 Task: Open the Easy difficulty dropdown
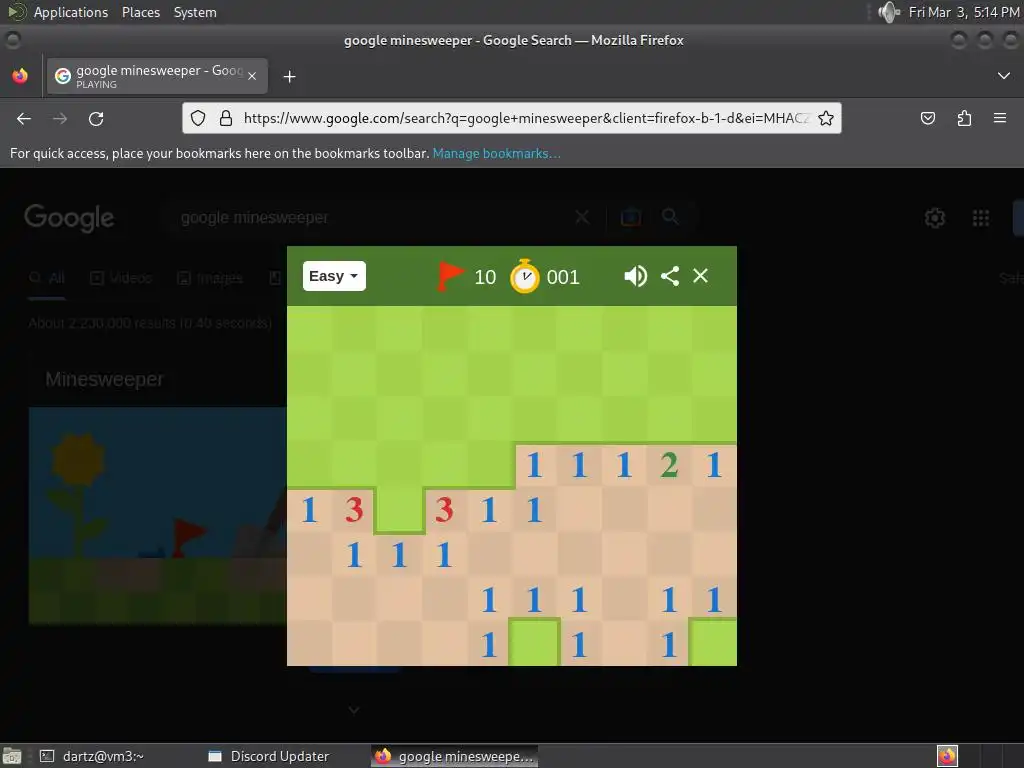[334, 276]
